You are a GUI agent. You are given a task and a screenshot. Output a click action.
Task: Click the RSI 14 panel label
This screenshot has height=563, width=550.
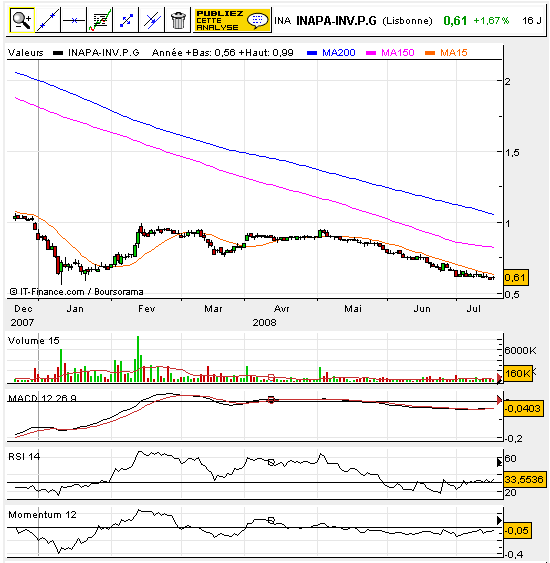24,456
